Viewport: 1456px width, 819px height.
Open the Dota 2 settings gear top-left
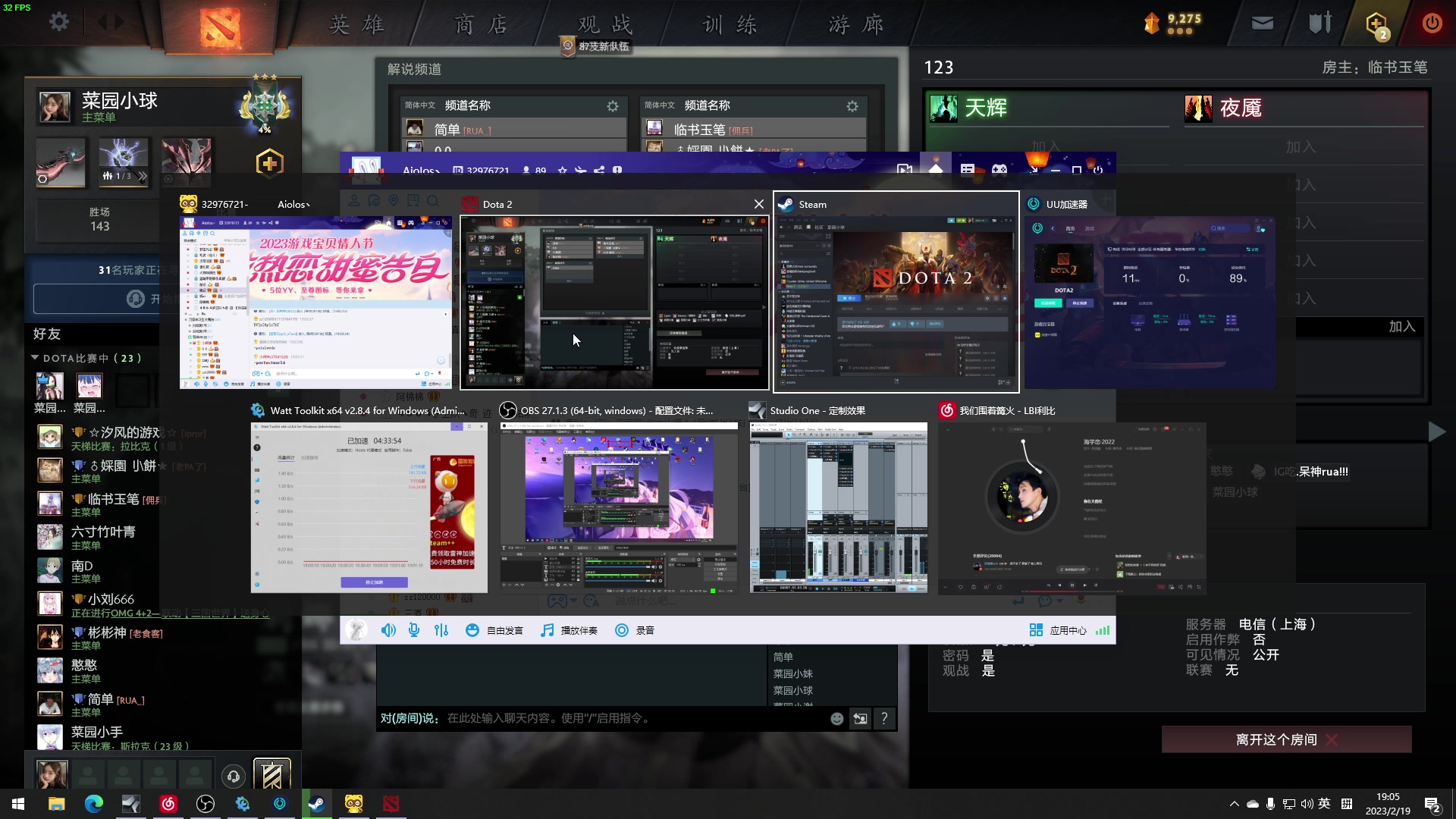click(x=59, y=22)
